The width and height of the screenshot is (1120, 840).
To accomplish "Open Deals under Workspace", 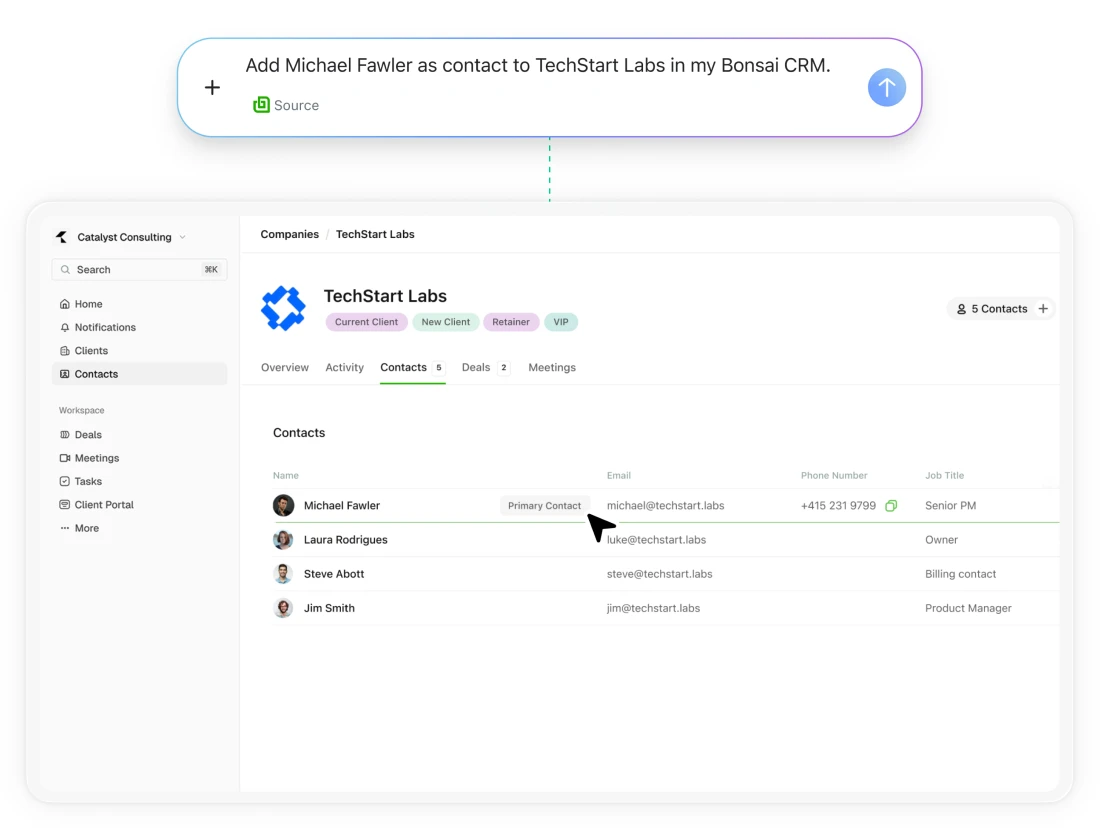I will [88, 434].
